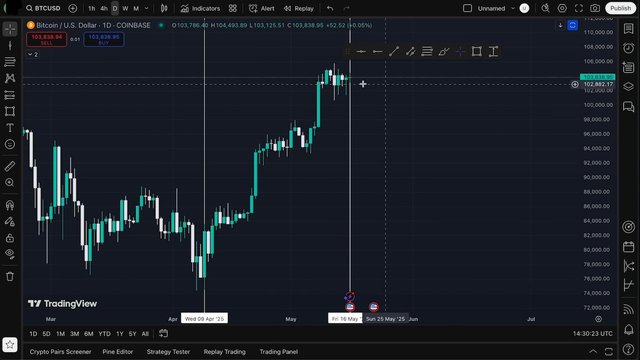Undo the last action

(x=330, y=8)
